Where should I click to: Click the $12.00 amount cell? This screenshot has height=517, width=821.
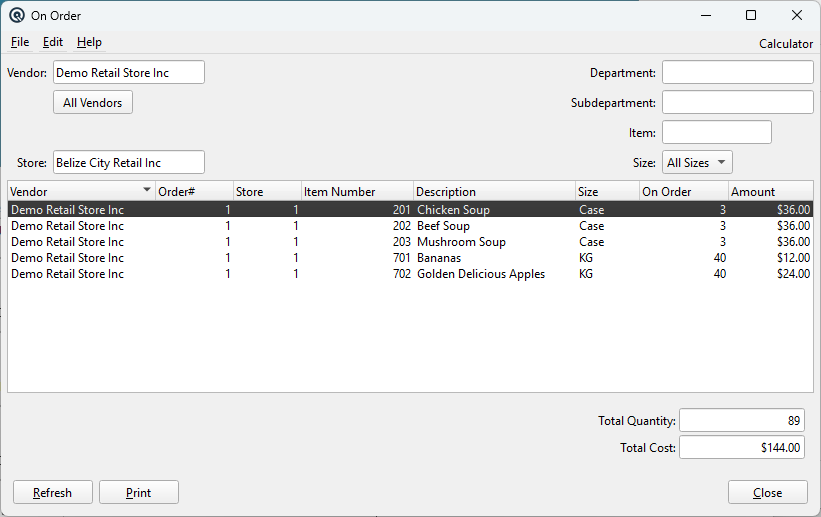[x=793, y=258]
